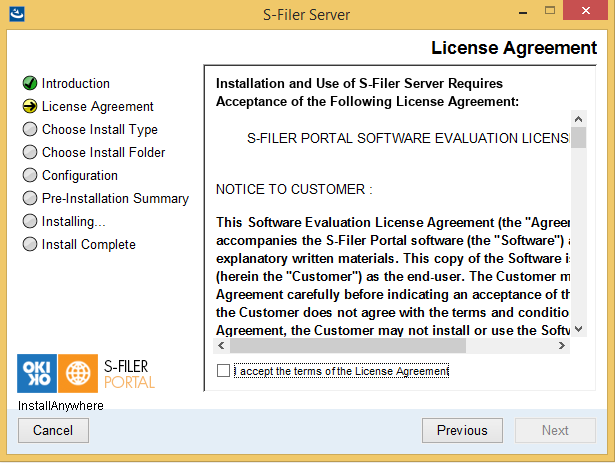
Task: Check the accept license terms checkbox
Action: pos(223,371)
